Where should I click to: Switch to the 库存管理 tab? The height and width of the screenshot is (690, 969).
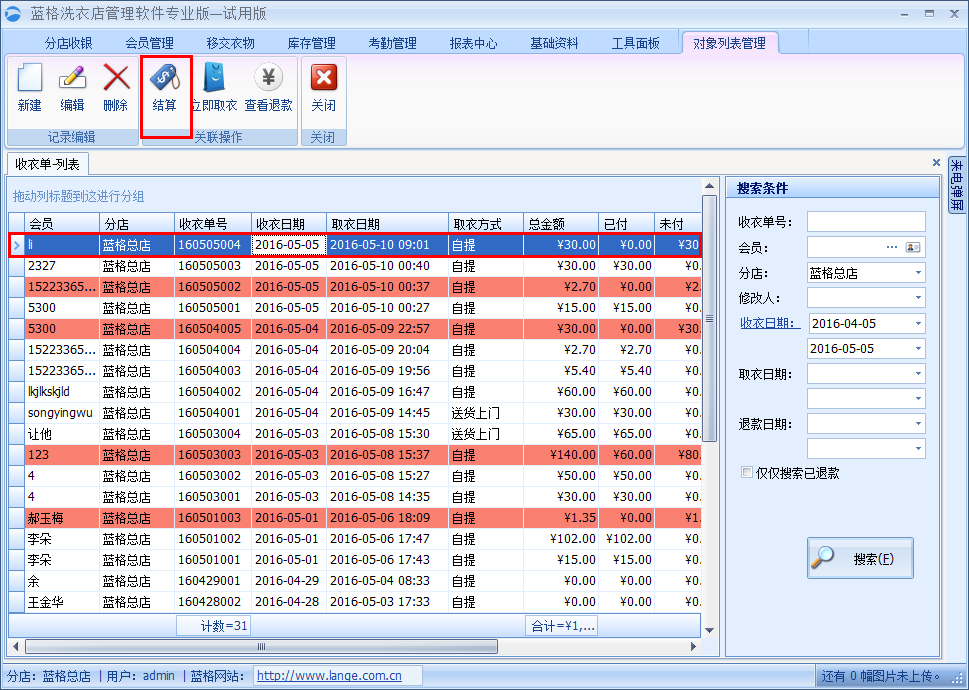(x=311, y=43)
